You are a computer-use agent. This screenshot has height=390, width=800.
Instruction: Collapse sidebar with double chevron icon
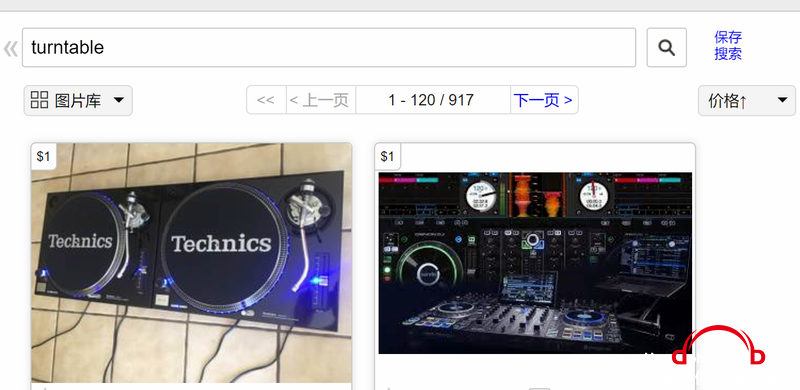coord(10,48)
